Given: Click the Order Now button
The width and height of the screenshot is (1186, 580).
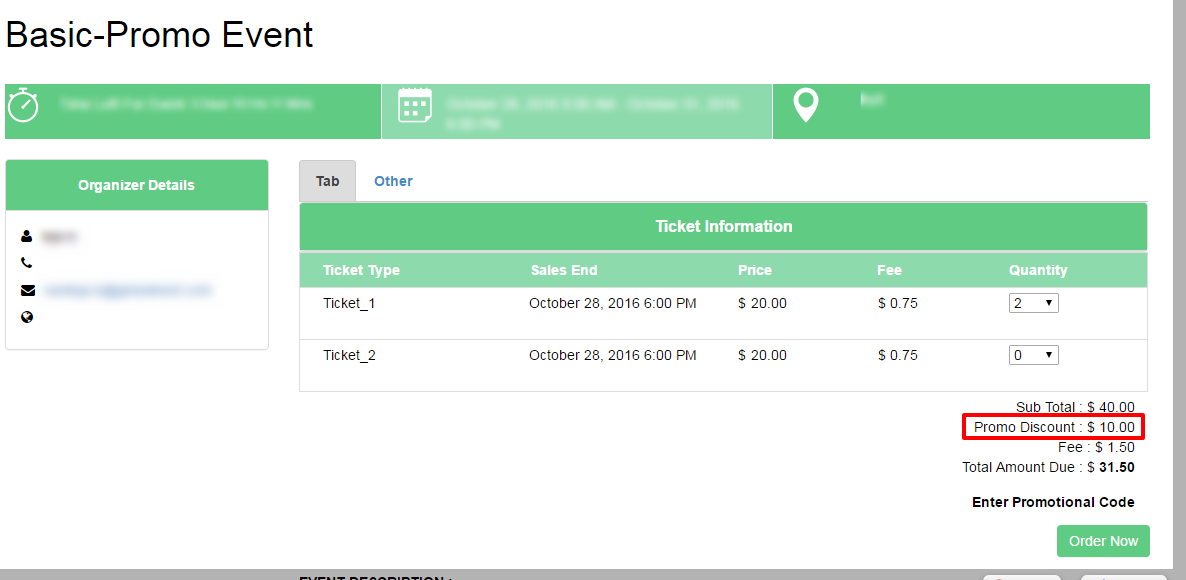Looking at the screenshot, I should (1103, 541).
